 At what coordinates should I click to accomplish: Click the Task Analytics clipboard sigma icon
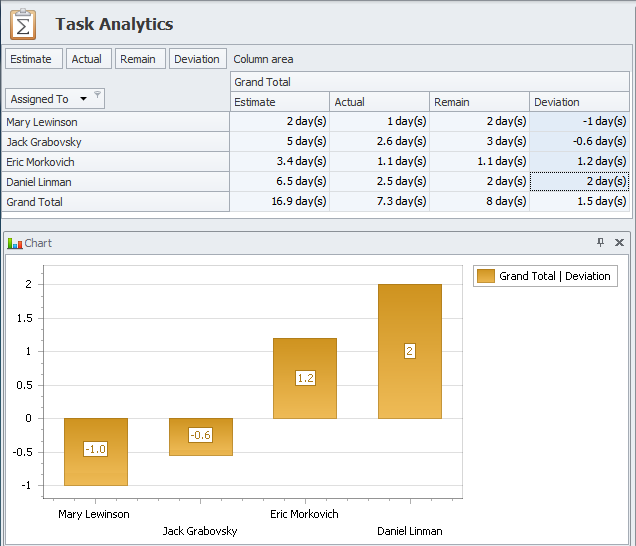coord(24,23)
